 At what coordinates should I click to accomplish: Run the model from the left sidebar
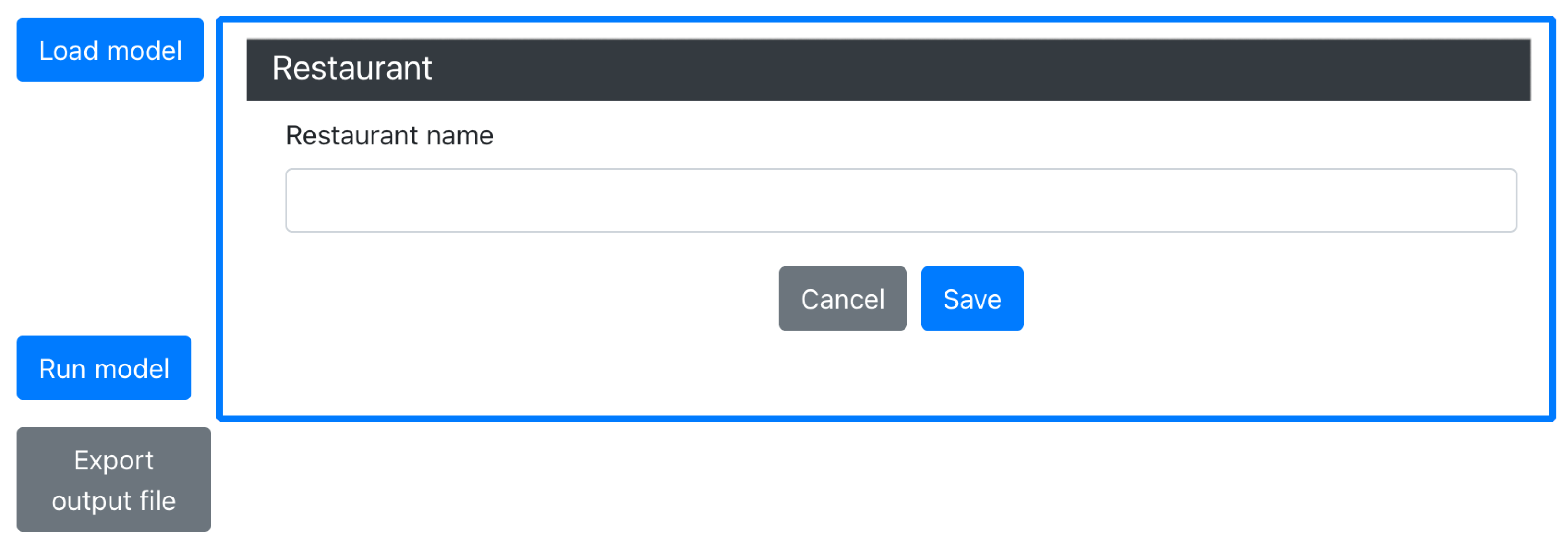104,368
